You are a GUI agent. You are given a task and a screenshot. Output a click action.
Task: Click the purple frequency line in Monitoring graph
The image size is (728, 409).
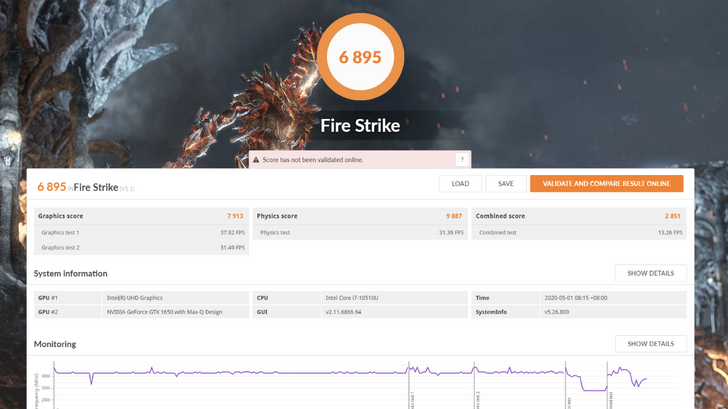tap(300, 373)
